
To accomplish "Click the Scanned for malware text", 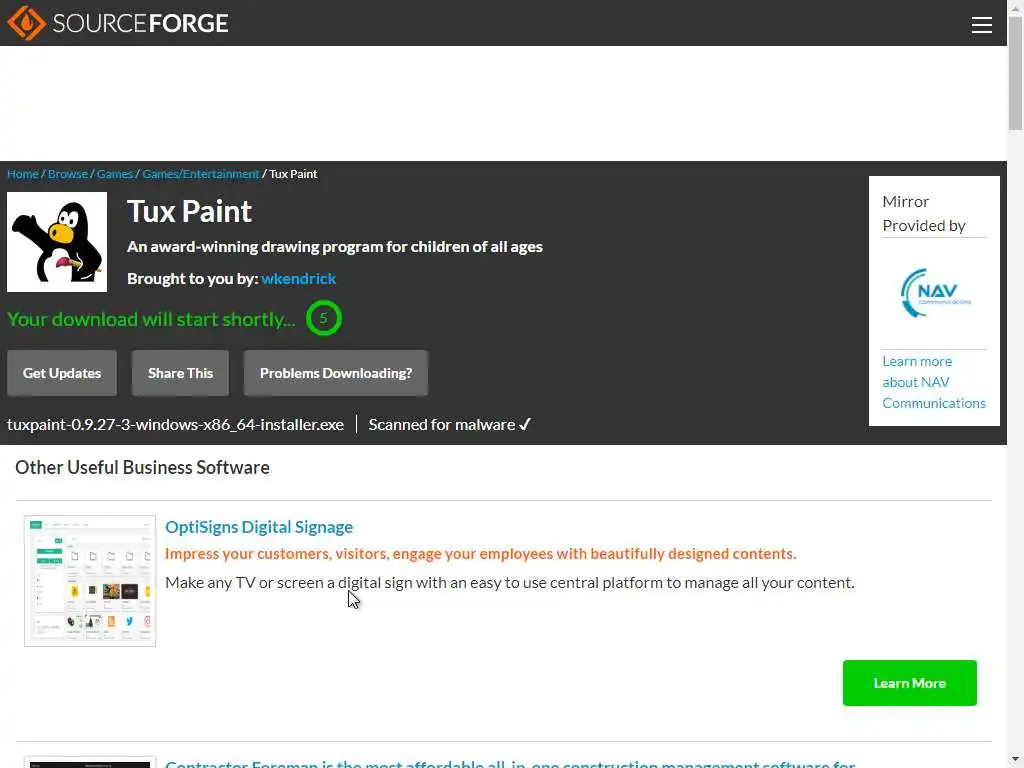I will (x=449, y=424).
